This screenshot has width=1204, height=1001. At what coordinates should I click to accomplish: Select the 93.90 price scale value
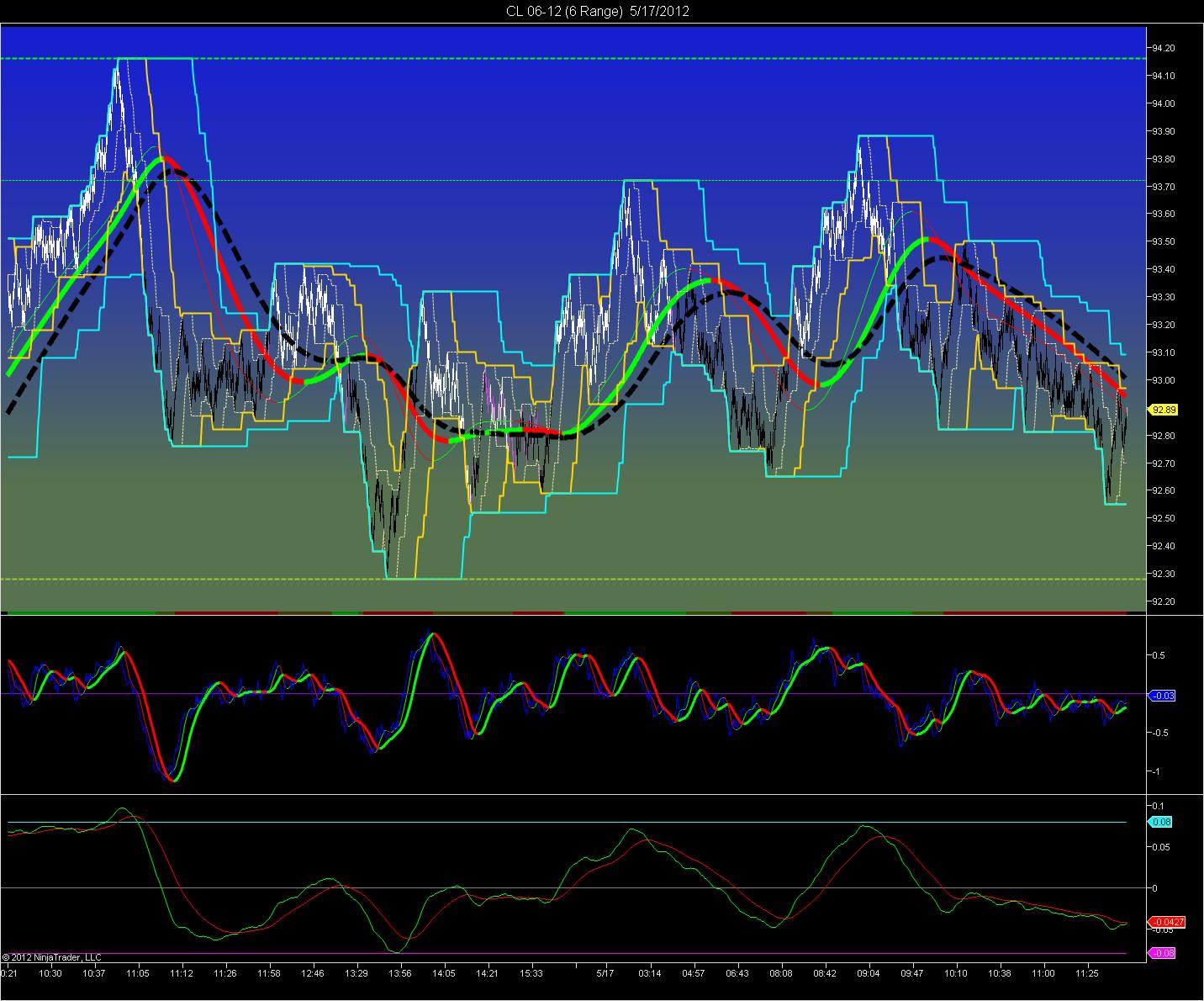[x=1164, y=132]
